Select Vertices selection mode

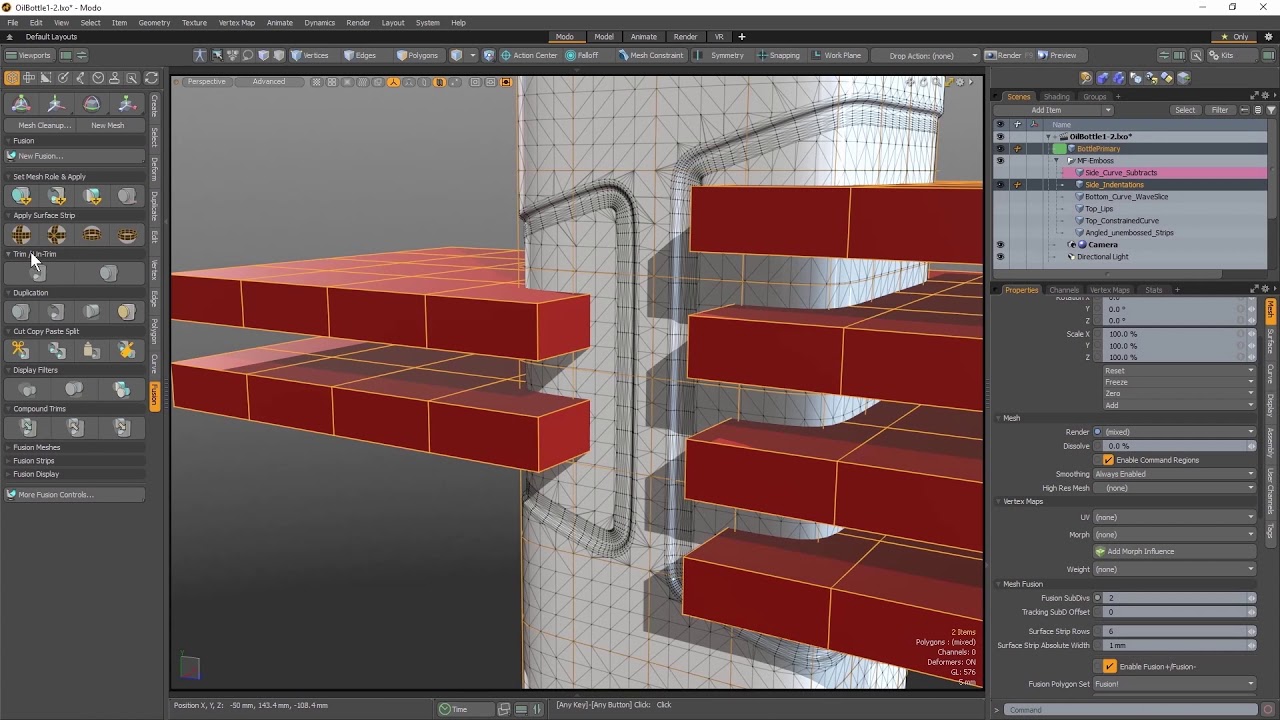click(x=309, y=55)
